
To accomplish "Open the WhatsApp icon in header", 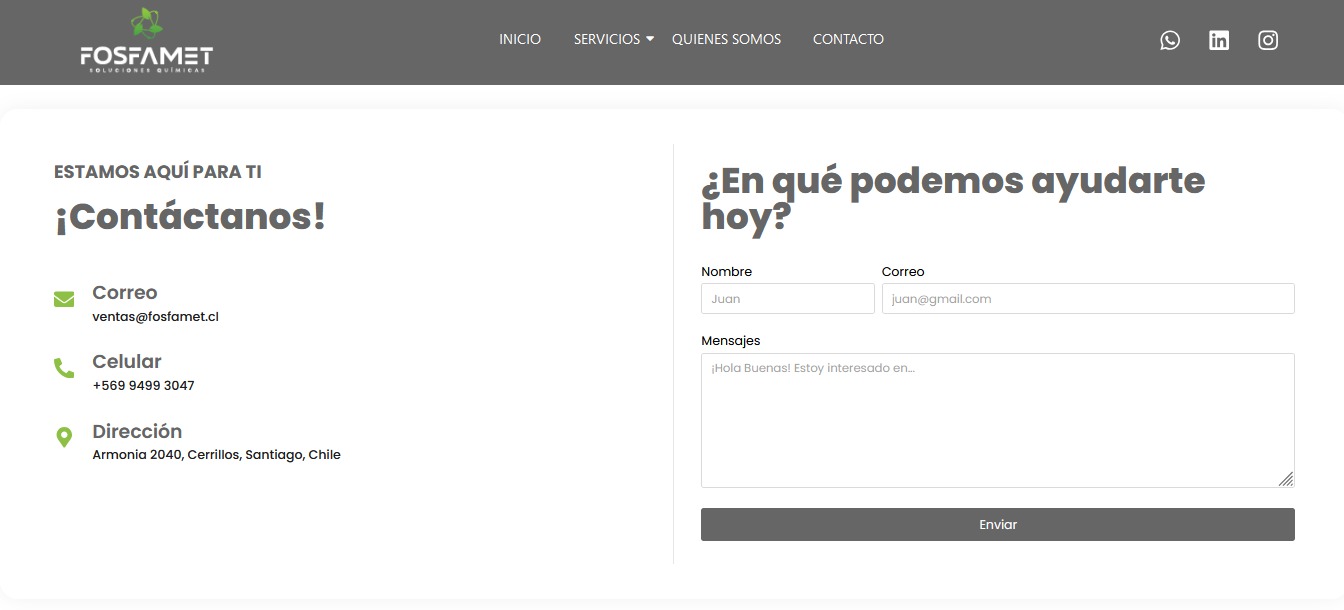I will (x=1170, y=40).
